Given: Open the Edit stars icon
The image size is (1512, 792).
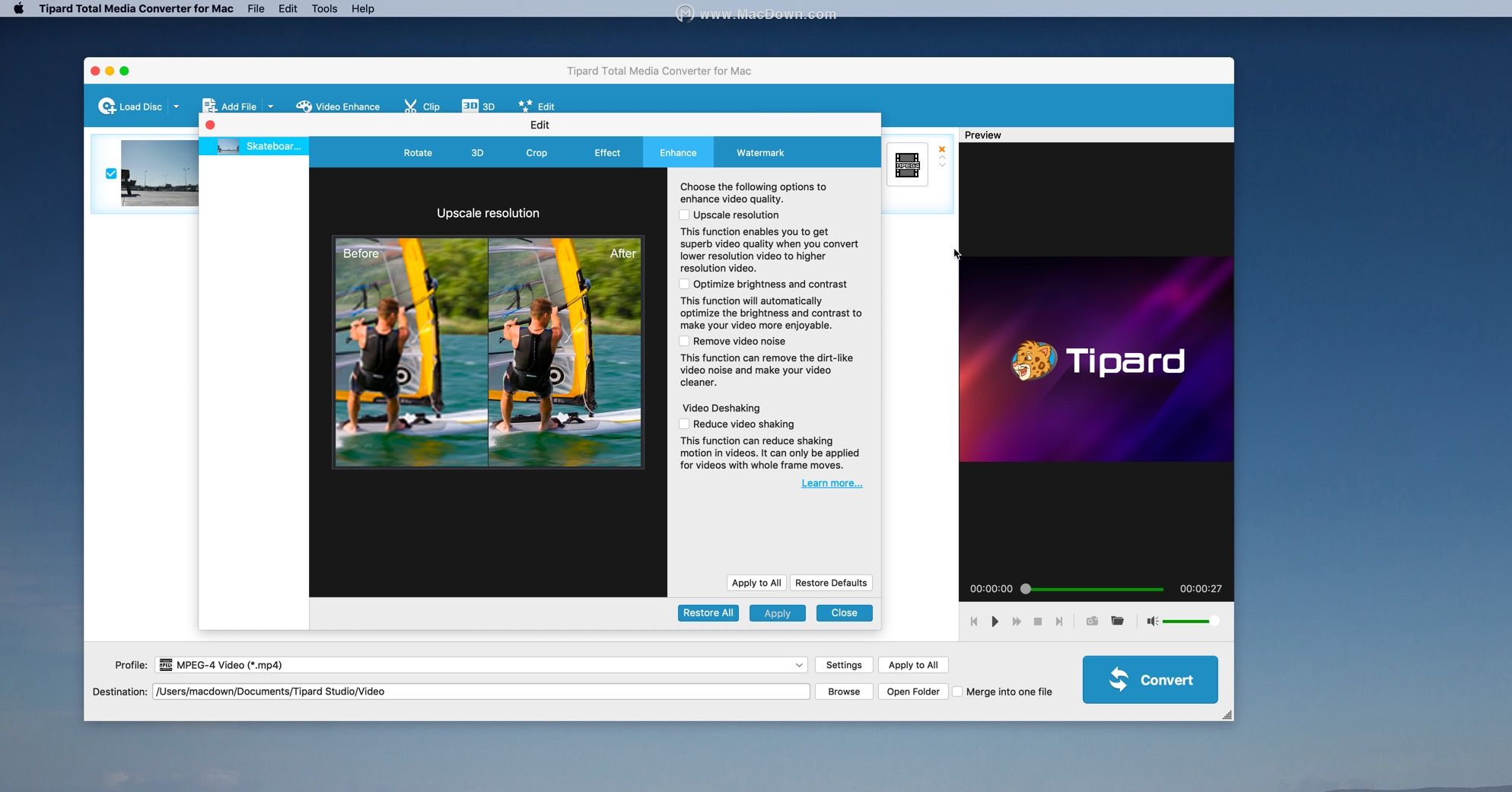Looking at the screenshot, I should [524, 106].
